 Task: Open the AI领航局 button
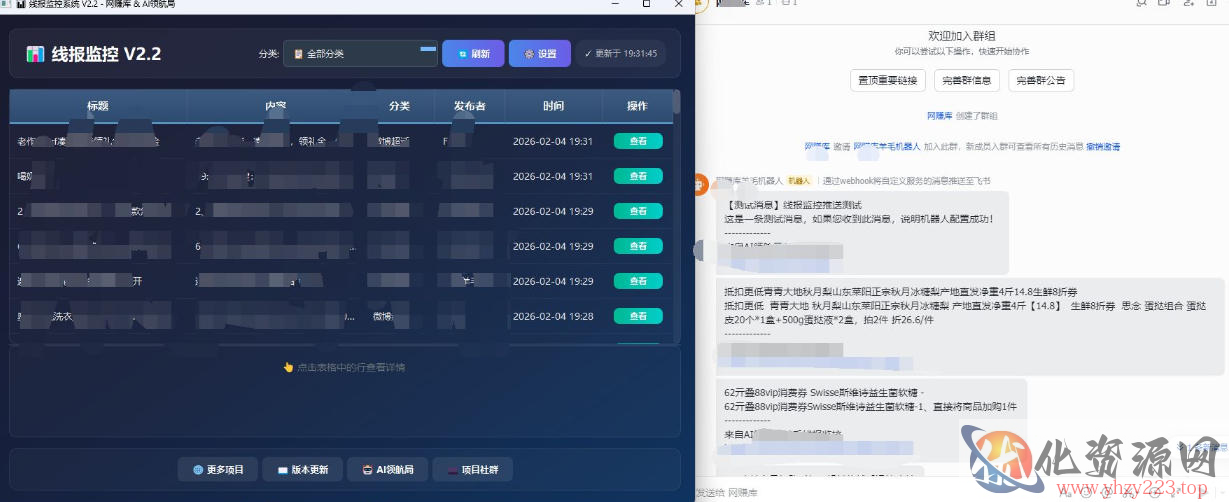[x=388, y=469]
